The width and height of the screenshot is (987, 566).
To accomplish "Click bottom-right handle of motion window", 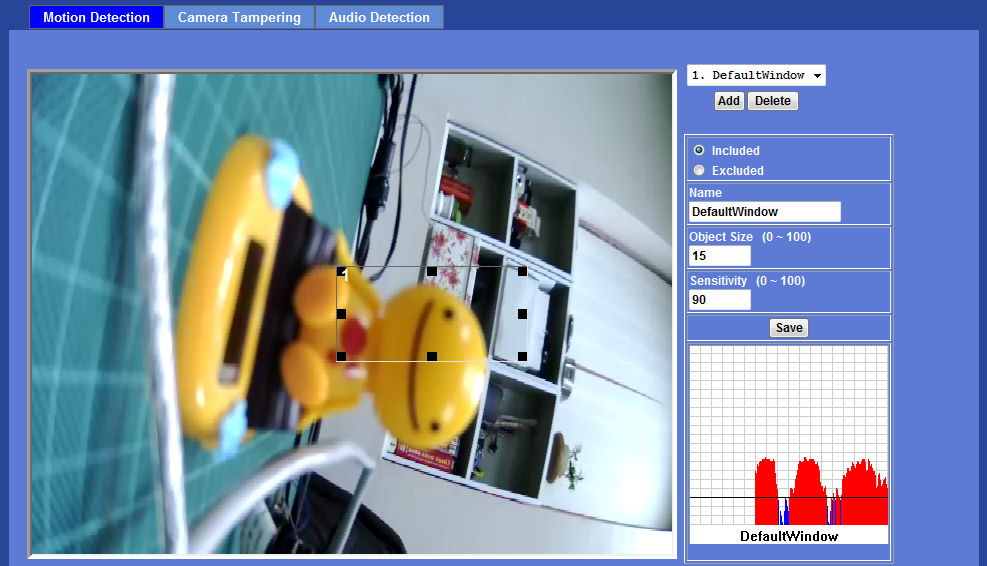I will tap(522, 356).
